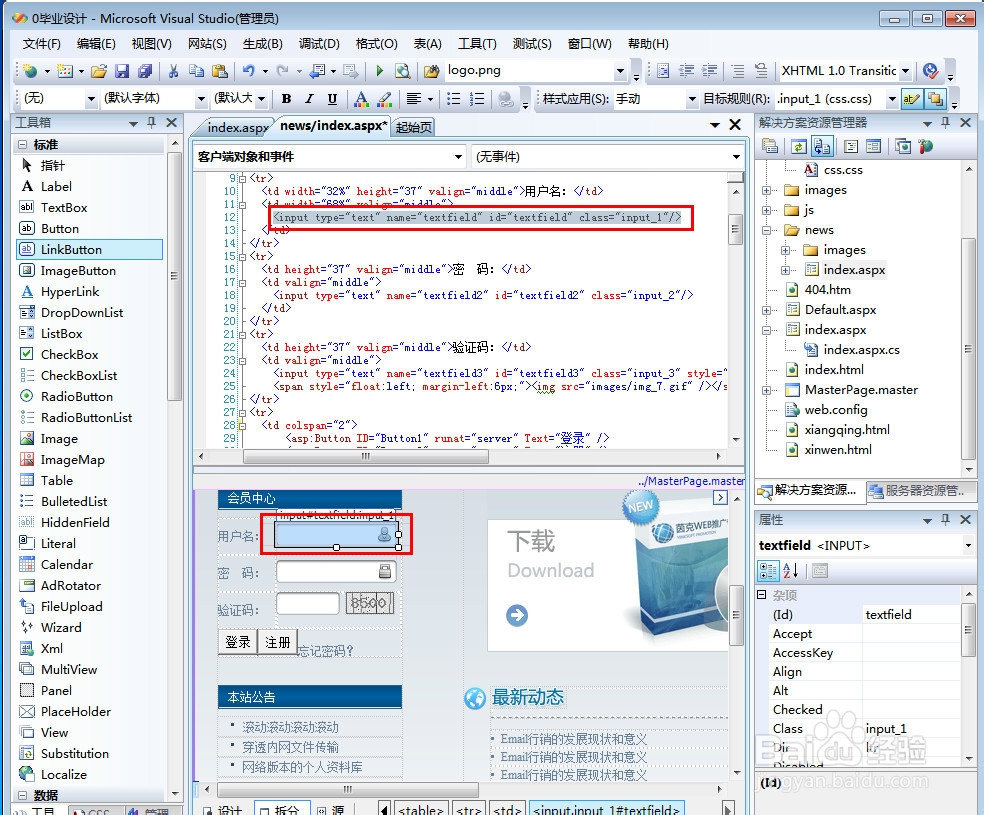
Task: Click the numbered list icon
Action: click(x=477, y=99)
